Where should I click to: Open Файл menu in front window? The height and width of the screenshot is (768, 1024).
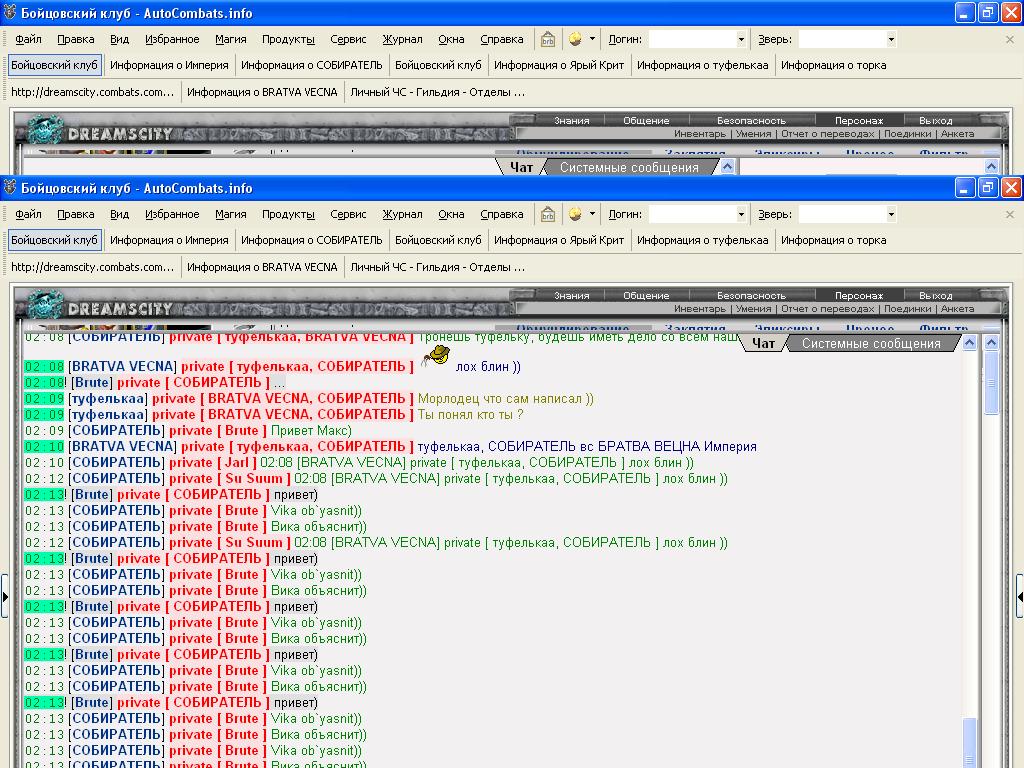point(28,214)
